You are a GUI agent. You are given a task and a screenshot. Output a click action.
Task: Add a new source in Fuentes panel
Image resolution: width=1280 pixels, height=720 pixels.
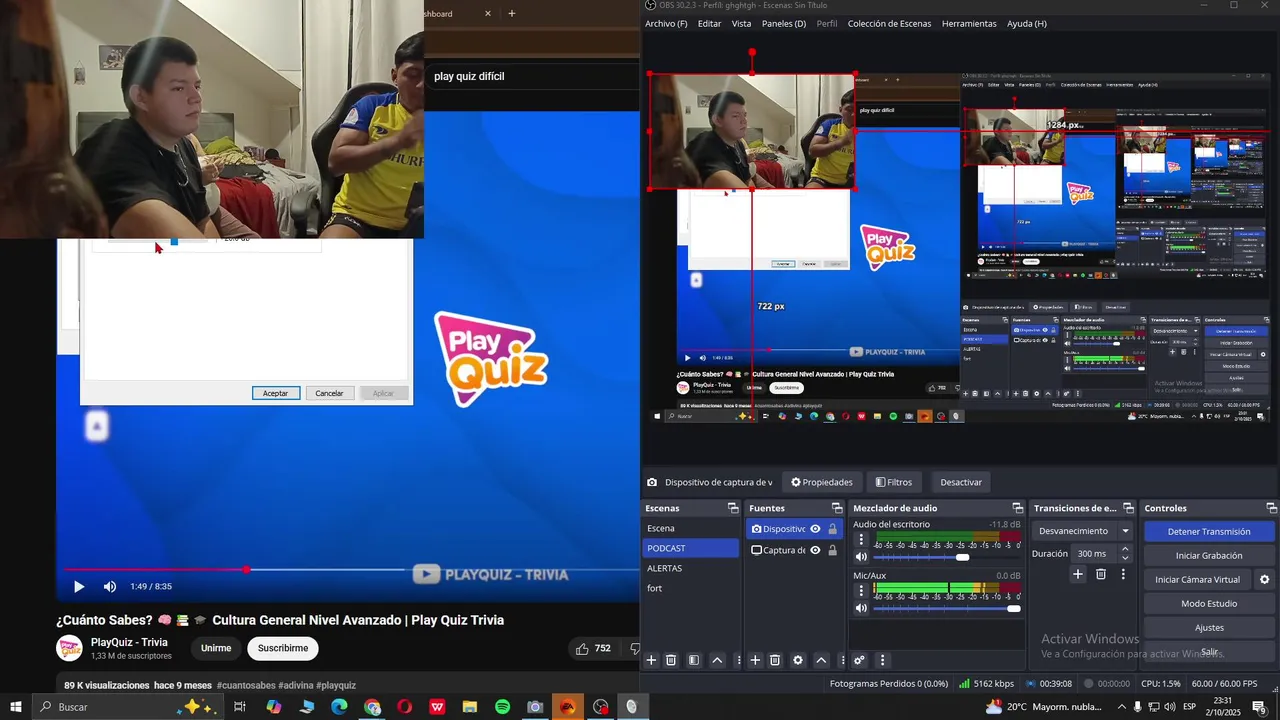(755, 660)
